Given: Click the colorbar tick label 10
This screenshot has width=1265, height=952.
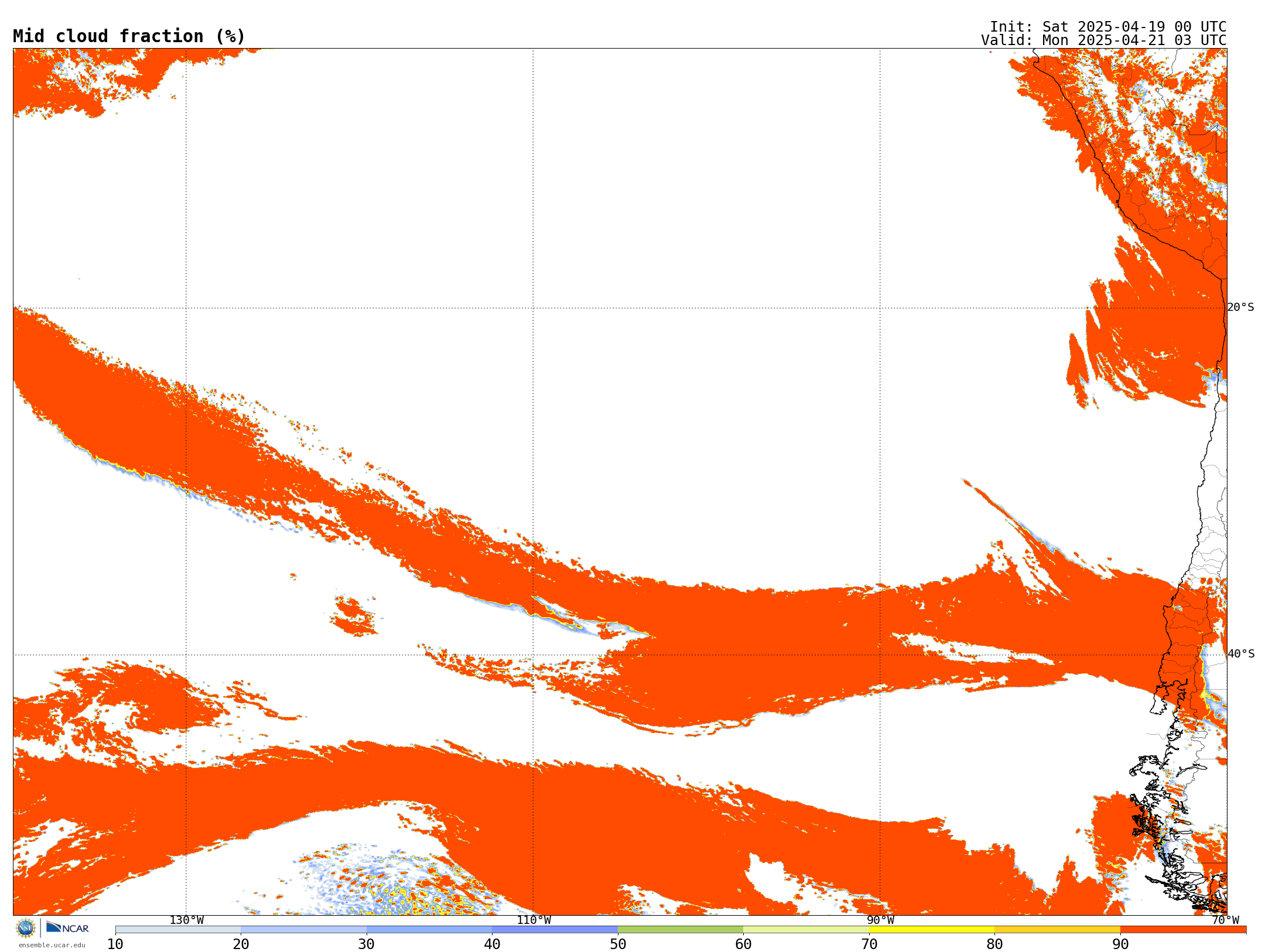Looking at the screenshot, I should tap(115, 944).
